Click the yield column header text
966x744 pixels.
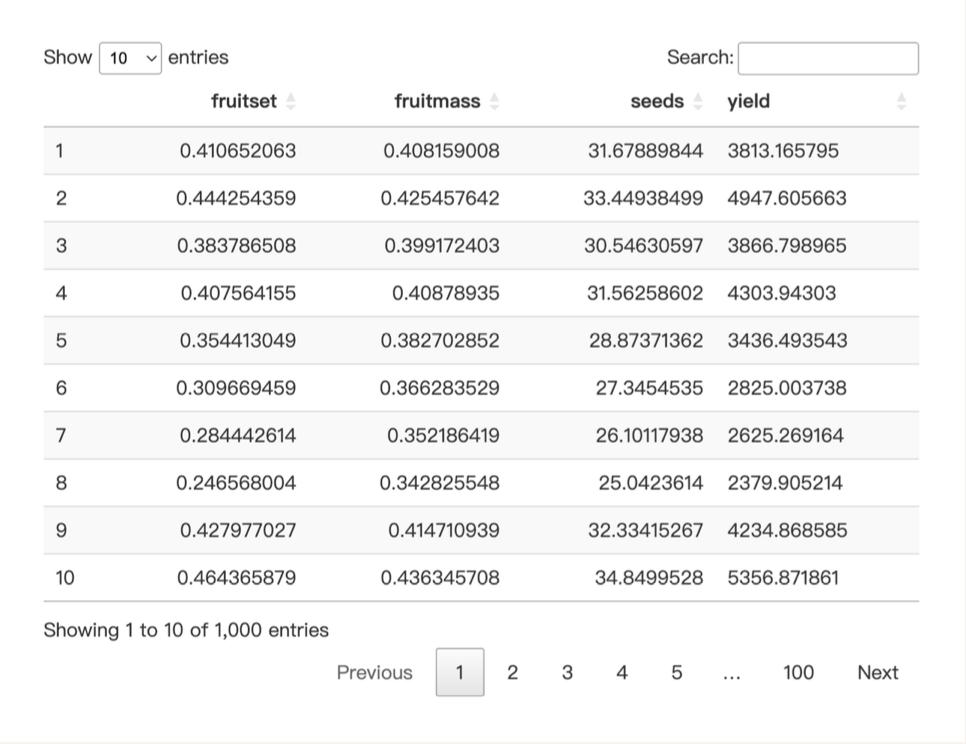click(x=749, y=101)
